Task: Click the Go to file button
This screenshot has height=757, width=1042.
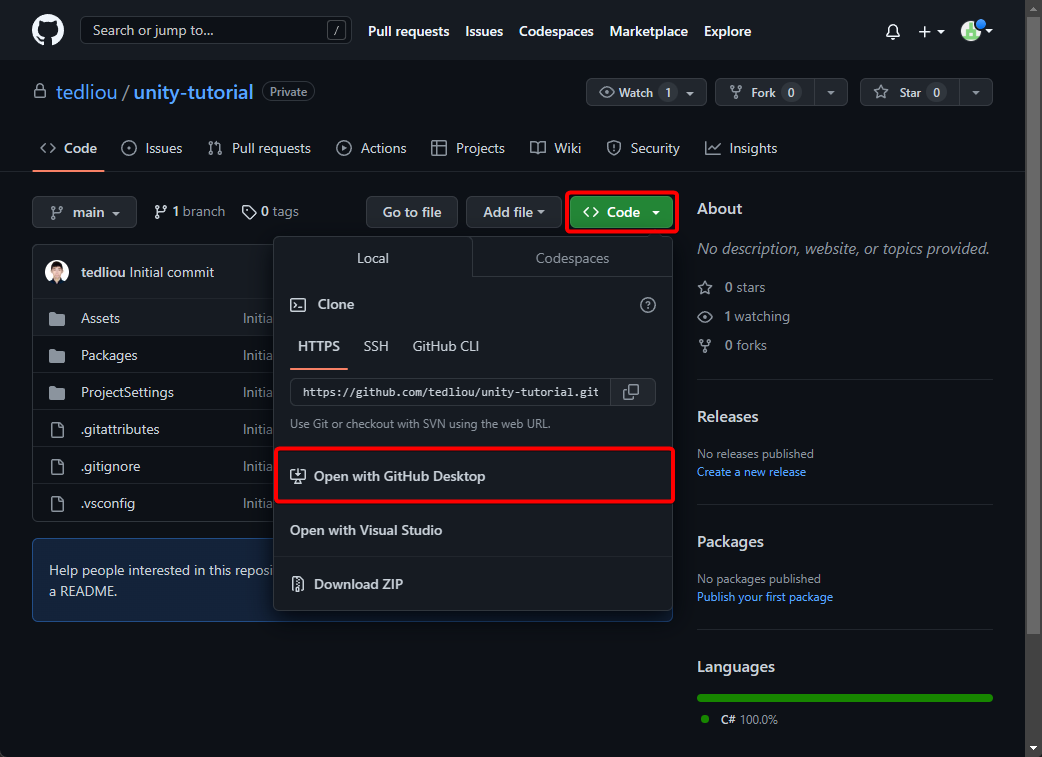Action: [412, 212]
